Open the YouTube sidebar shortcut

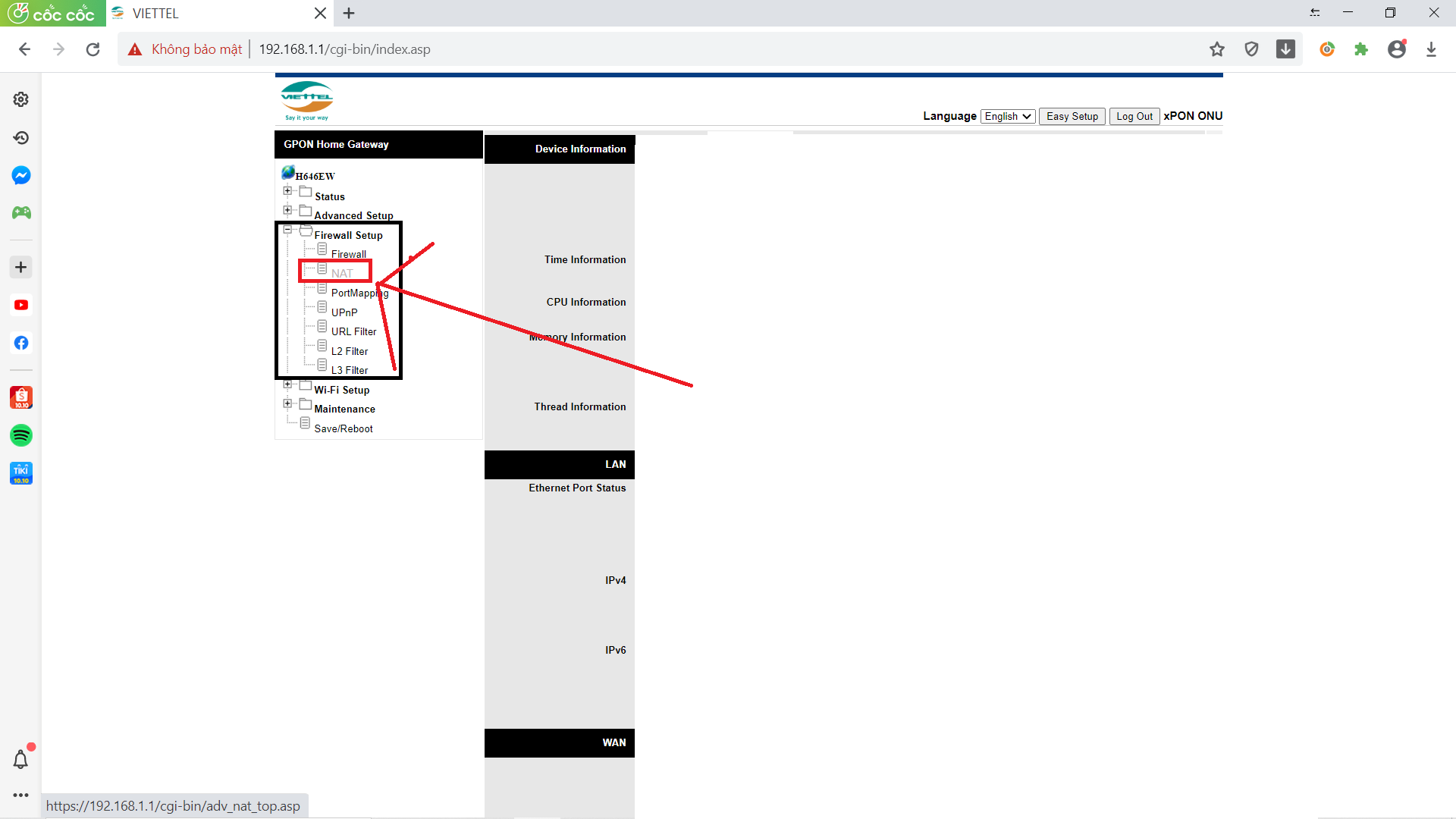click(x=21, y=305)
